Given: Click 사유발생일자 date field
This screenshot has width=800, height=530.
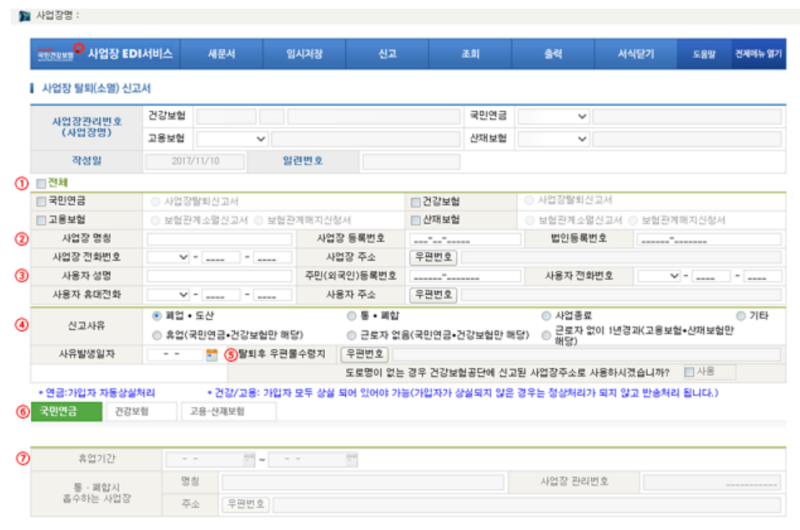Looking at the screenshot, I should 174,355.
